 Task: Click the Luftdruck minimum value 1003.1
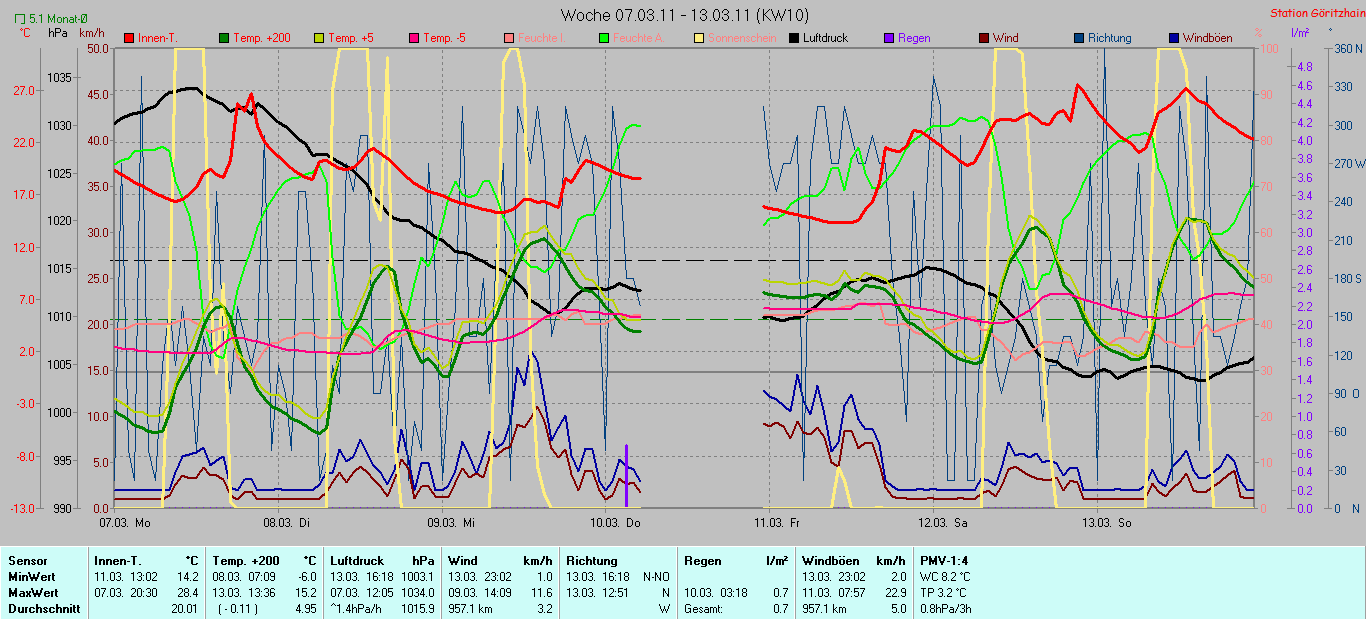tap(417, 577)
